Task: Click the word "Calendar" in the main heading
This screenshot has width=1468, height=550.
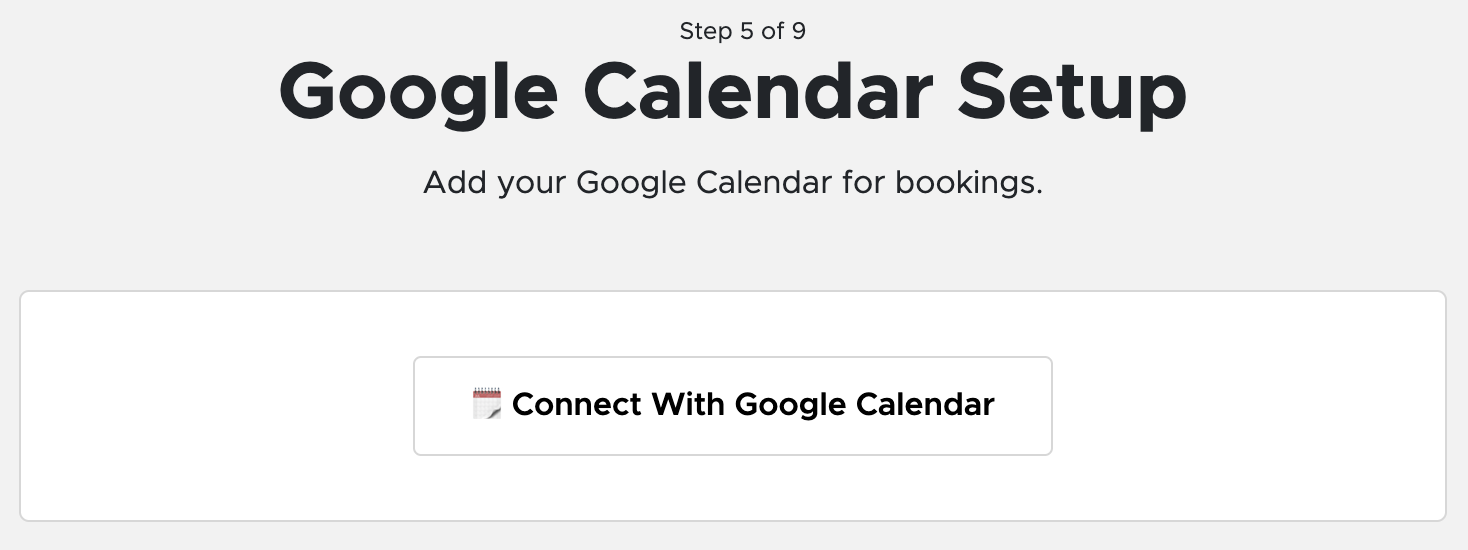Action: 757,92
